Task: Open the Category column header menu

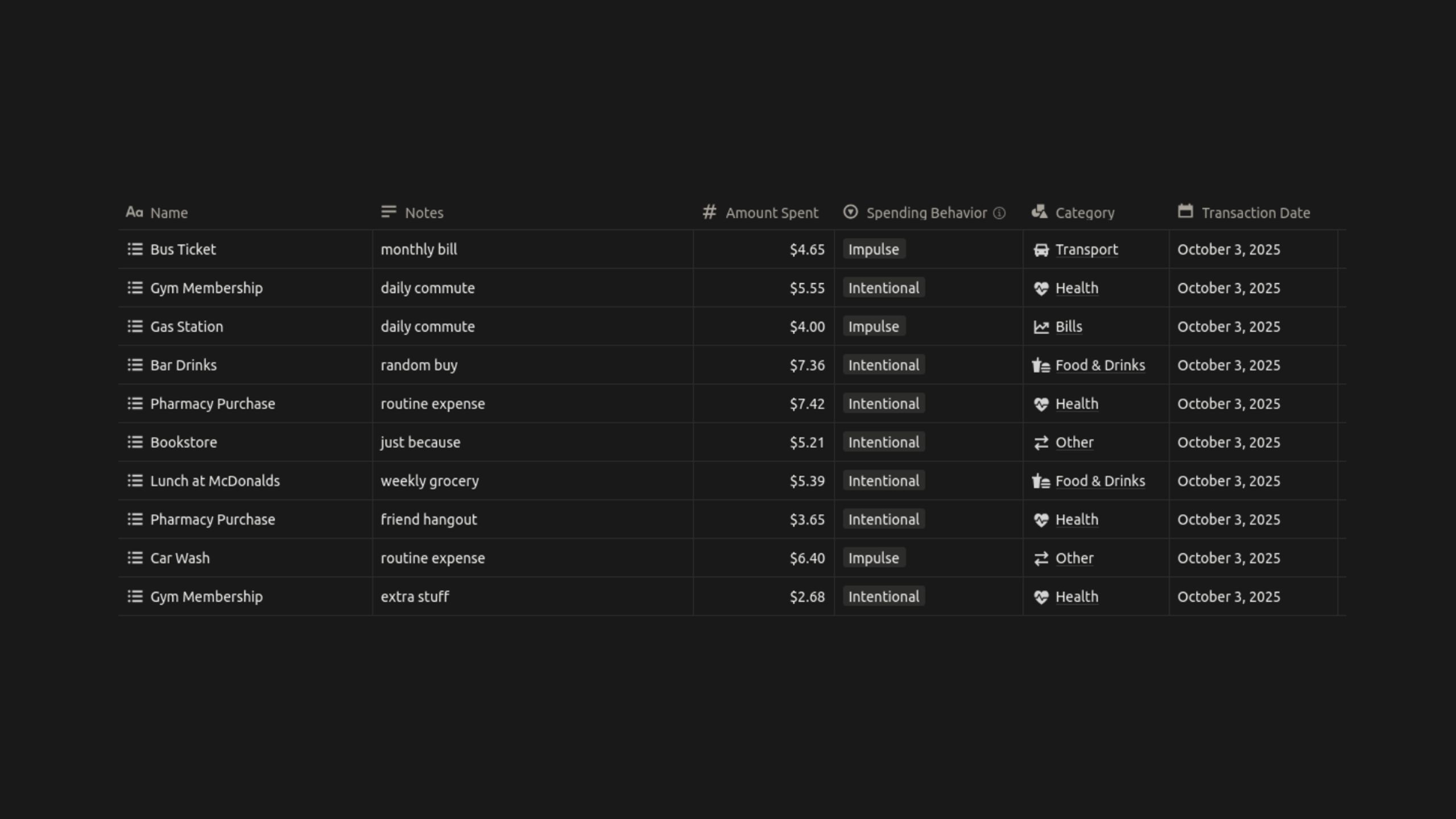Action: click(x=1096, y=213)
